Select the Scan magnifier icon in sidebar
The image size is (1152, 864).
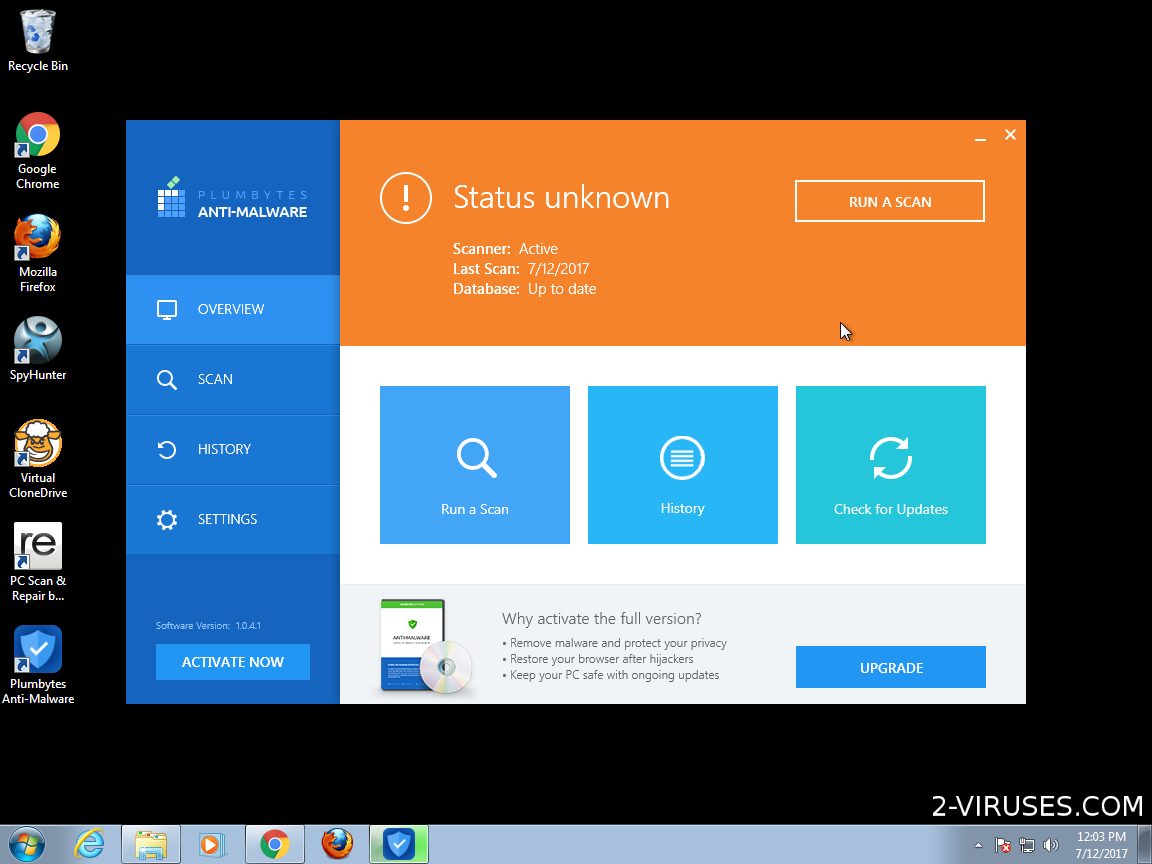click(167, 379)
